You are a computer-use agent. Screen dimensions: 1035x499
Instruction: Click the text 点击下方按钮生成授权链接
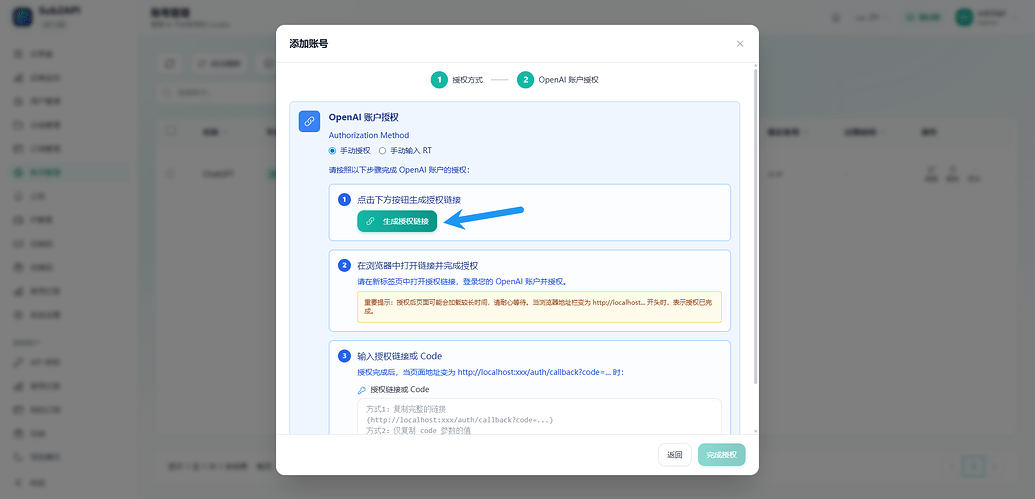[x=409, y=199]
